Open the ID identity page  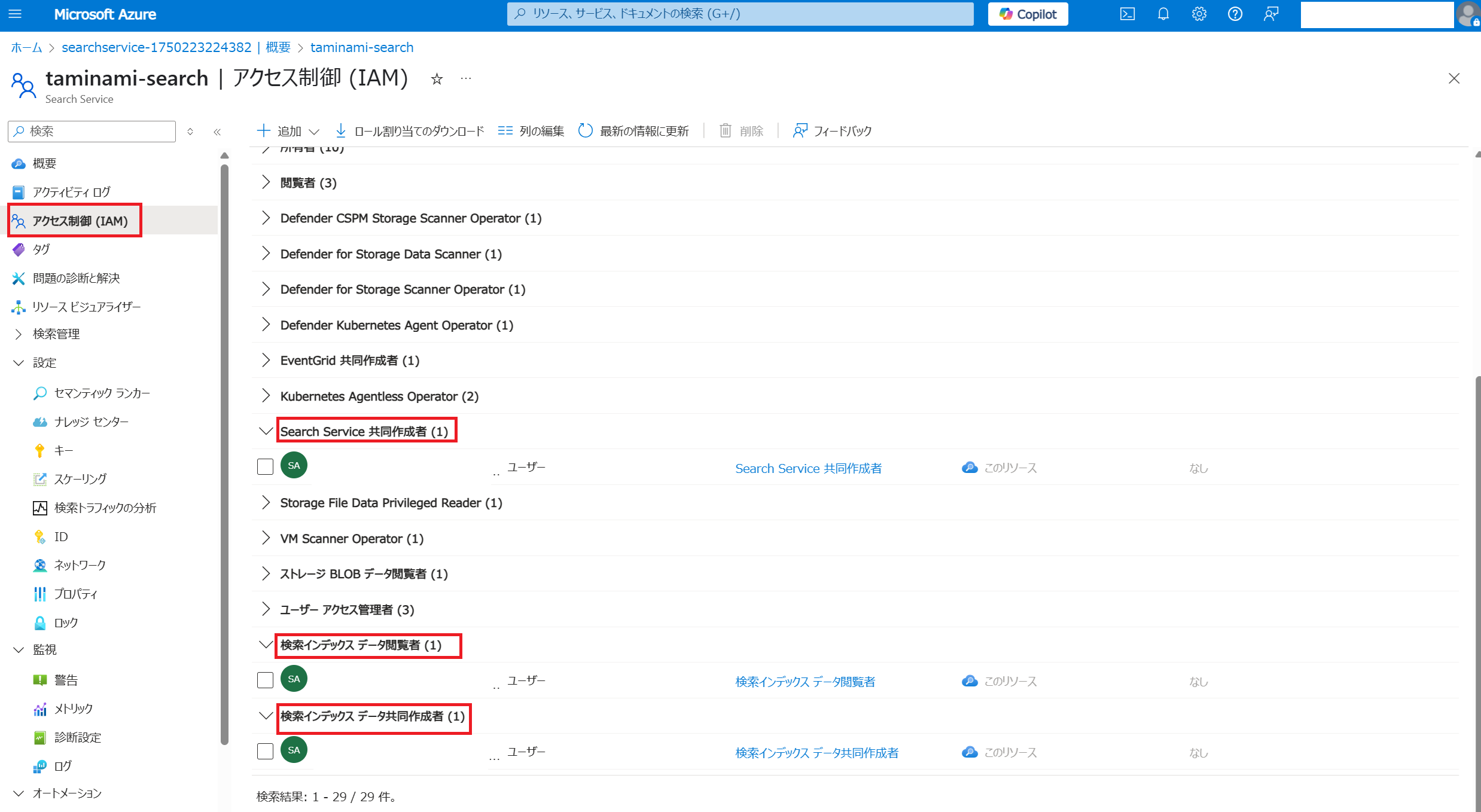click(61, 536)
